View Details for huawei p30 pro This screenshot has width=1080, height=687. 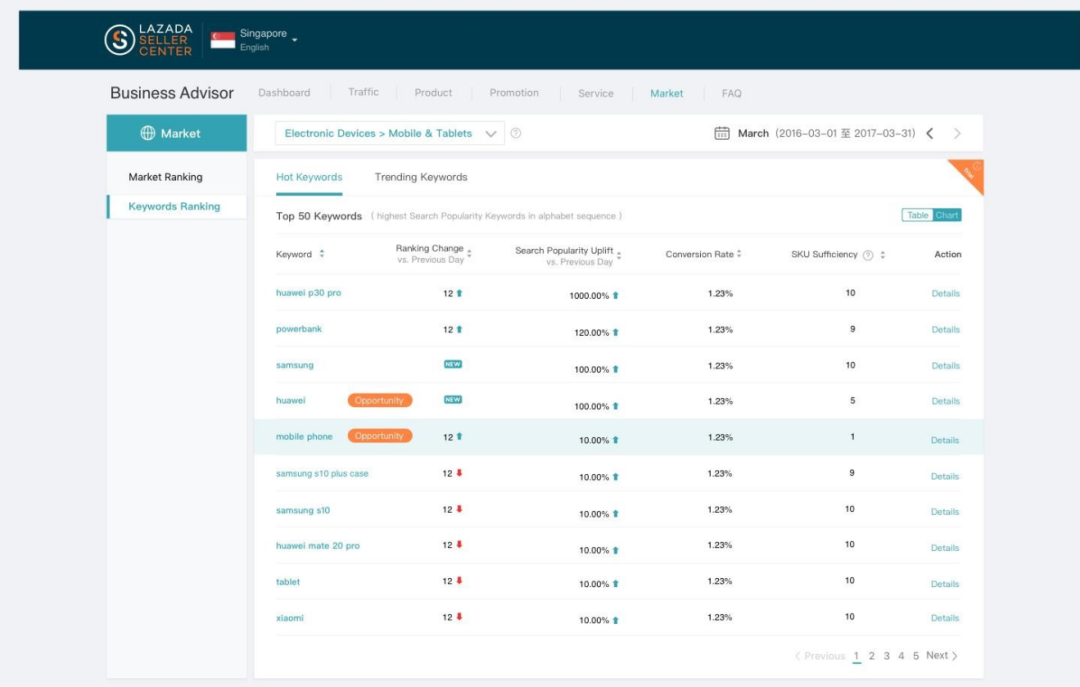tap(946, 294)
